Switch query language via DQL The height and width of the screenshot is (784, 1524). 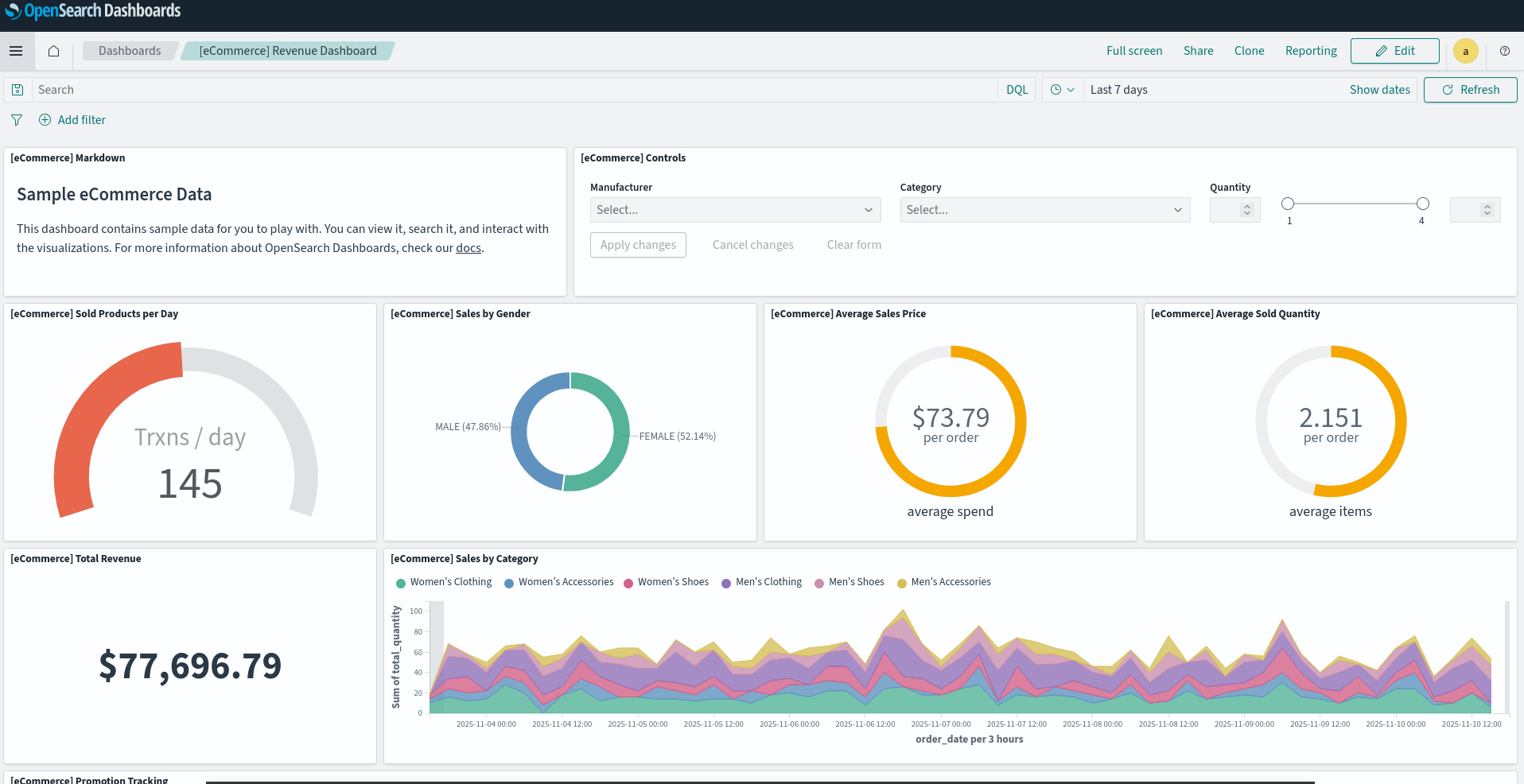(x=1017, y=90)
